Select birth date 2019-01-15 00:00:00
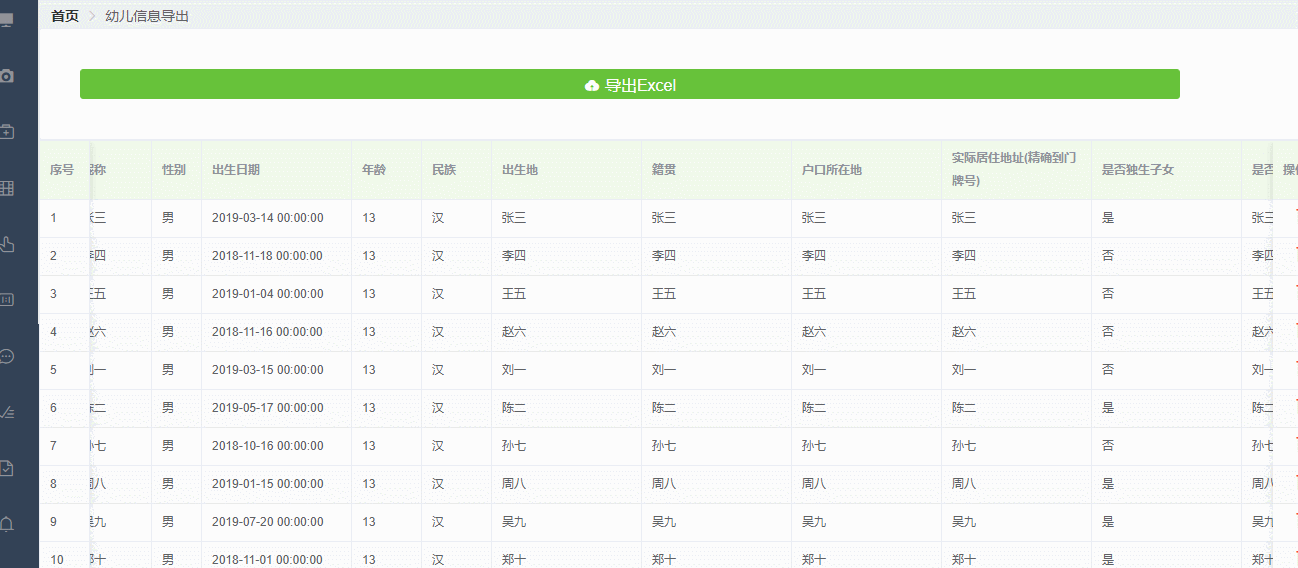 [267, 484]
